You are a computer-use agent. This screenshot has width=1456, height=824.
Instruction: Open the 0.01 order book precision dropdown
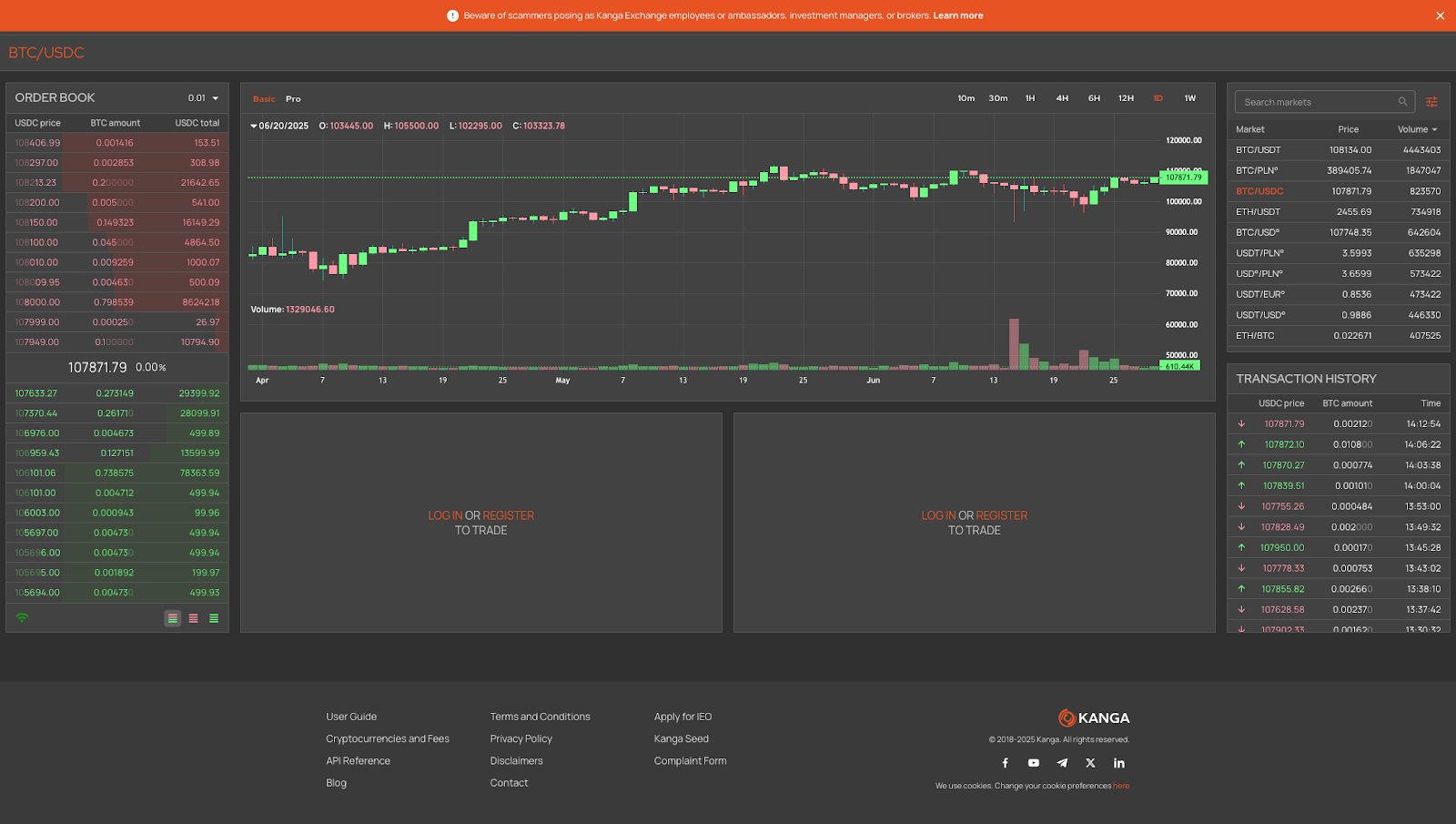click(x=204, y=98)
